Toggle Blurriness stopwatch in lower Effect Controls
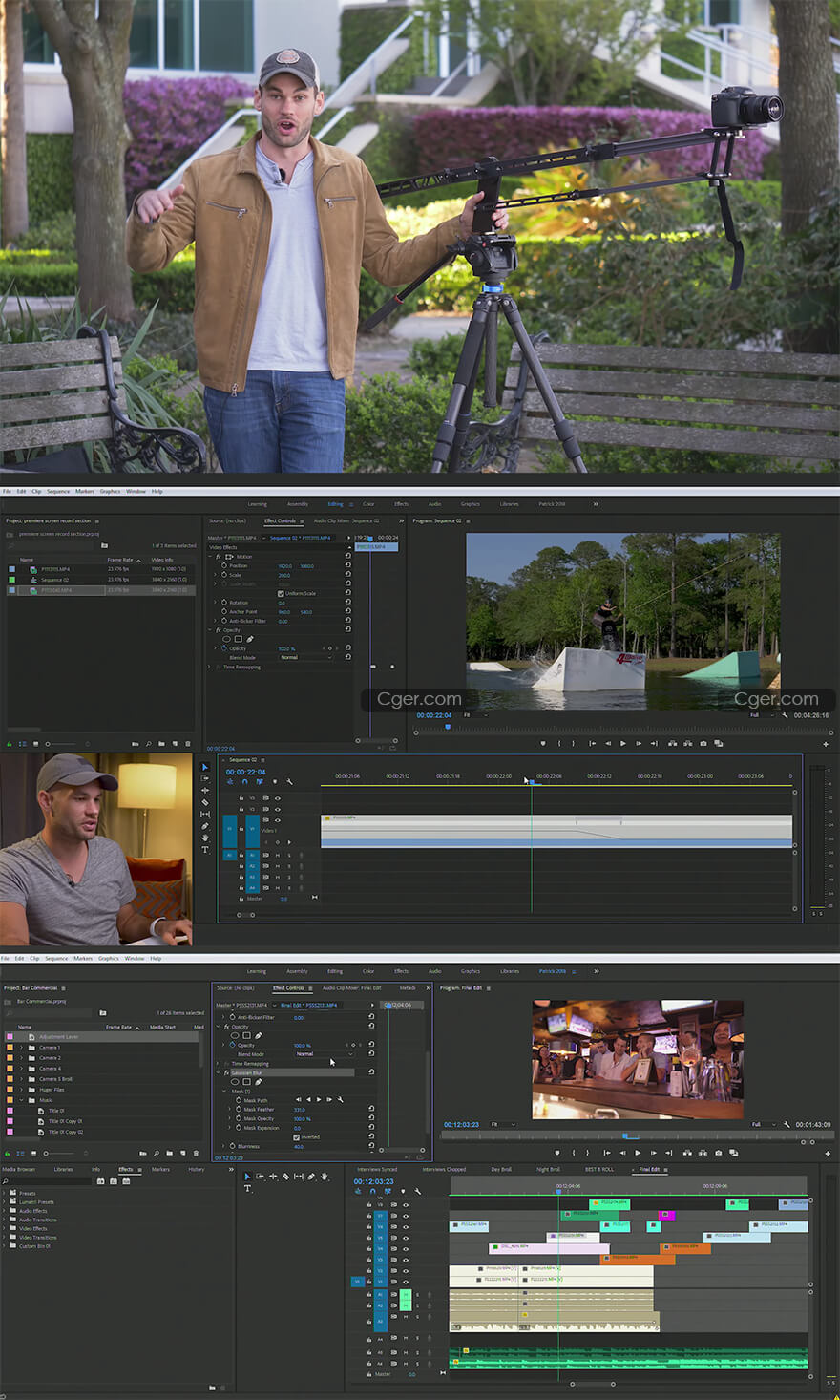The image size is (840, 1400). click(231, 1146)
